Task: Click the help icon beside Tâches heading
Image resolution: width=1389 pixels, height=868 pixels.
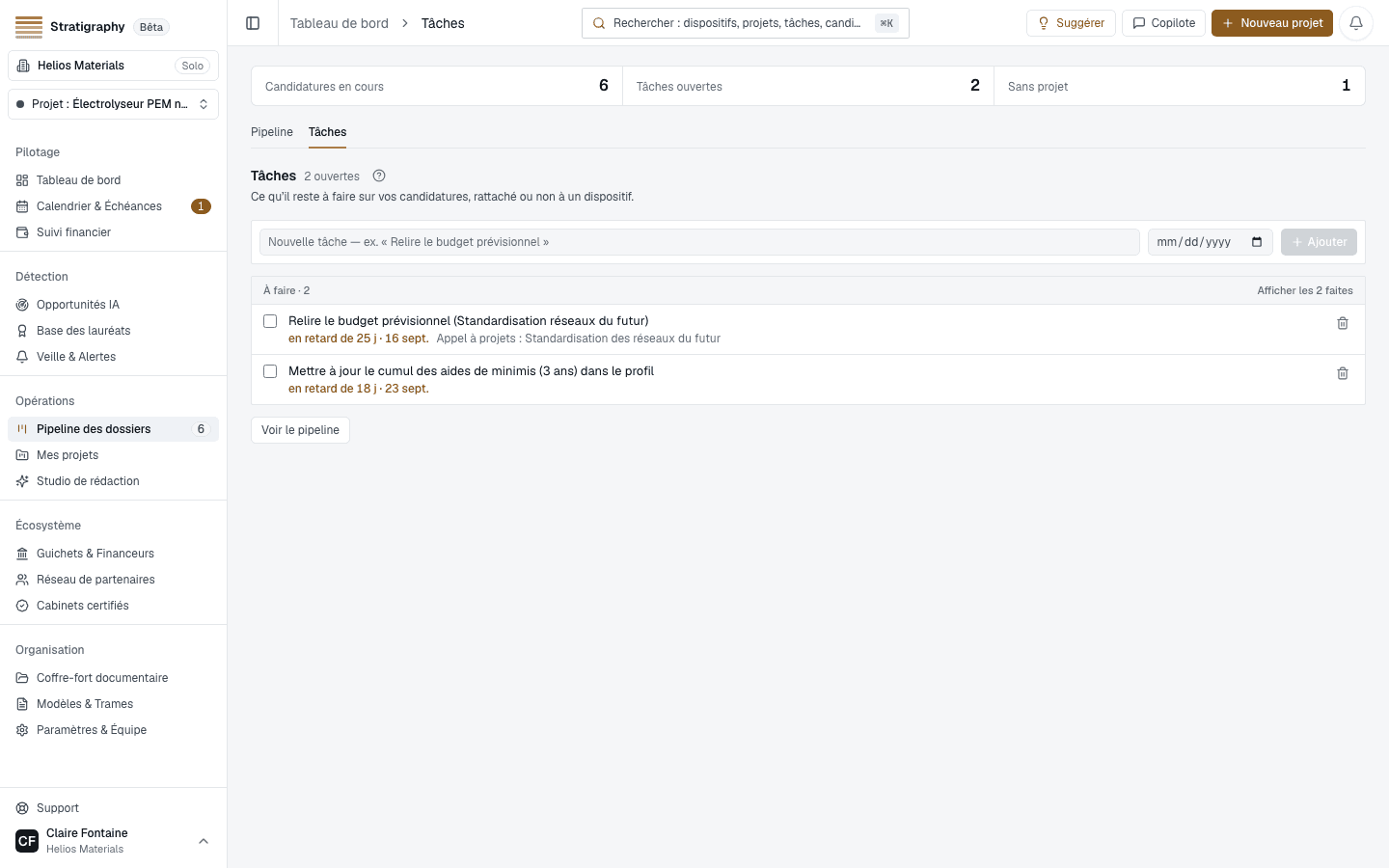Action: click(379, 176)
